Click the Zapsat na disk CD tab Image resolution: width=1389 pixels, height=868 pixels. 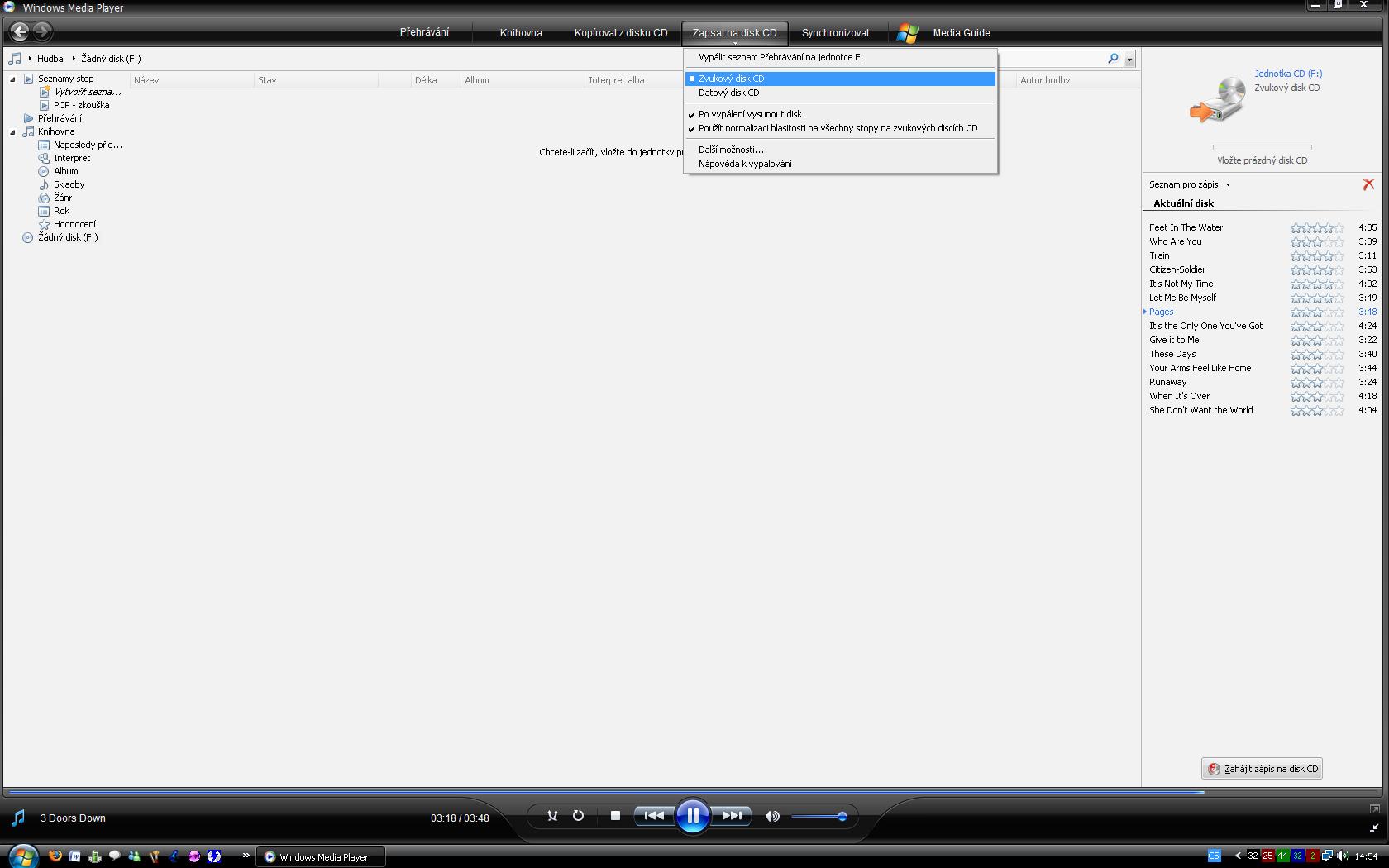734,33
